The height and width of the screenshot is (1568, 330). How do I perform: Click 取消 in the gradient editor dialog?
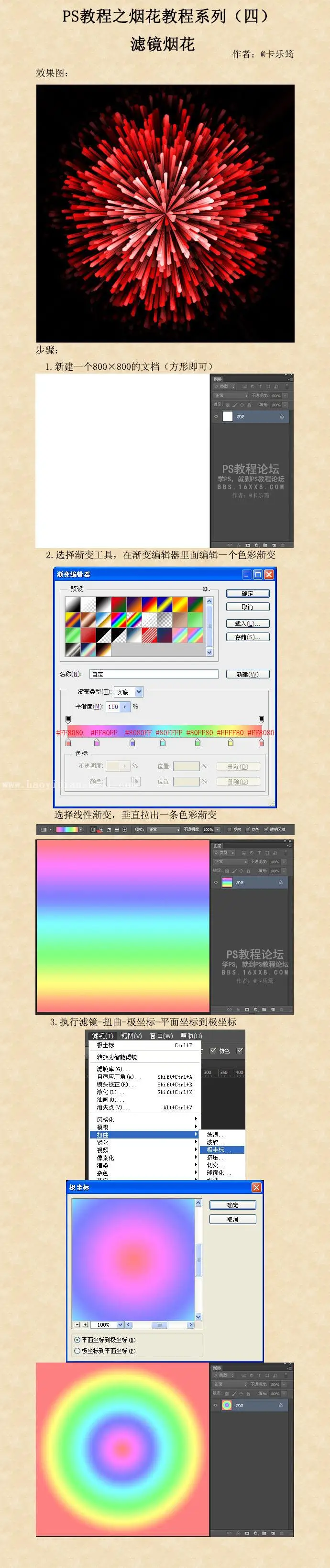pos(247,607)
